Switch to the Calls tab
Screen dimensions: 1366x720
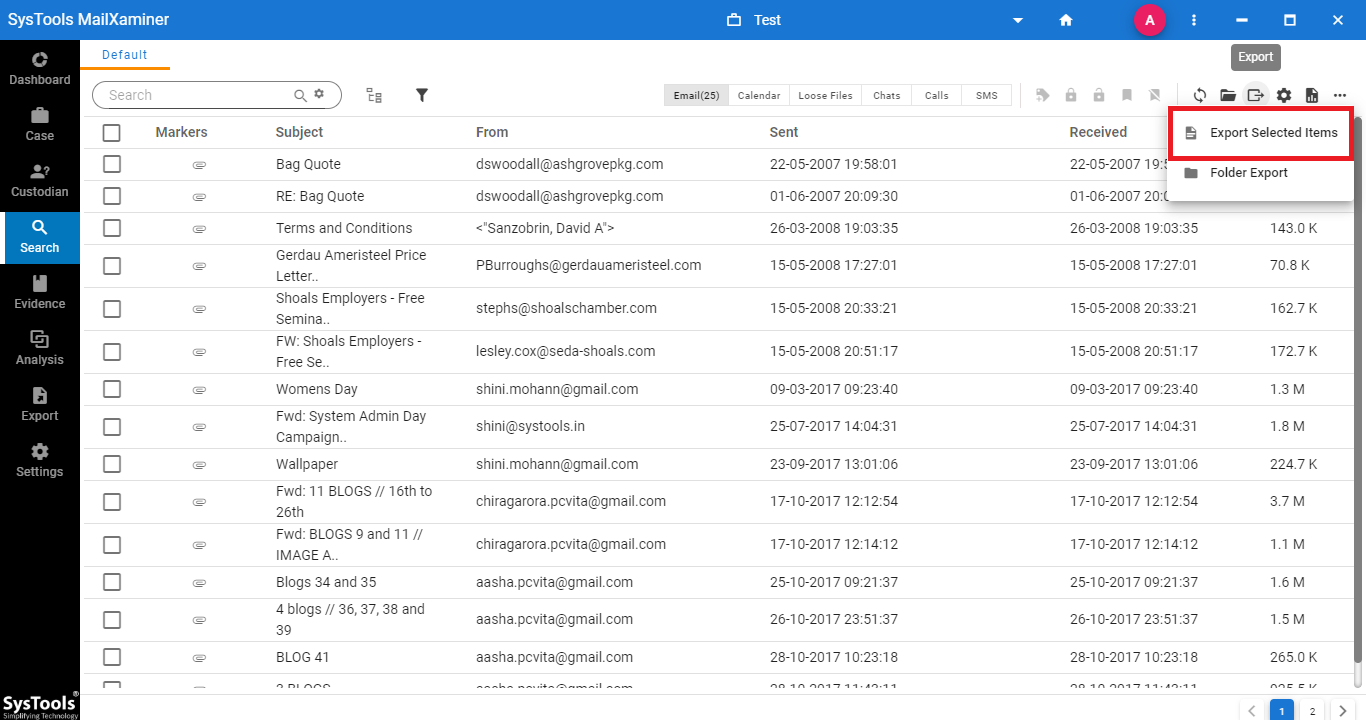937,95
